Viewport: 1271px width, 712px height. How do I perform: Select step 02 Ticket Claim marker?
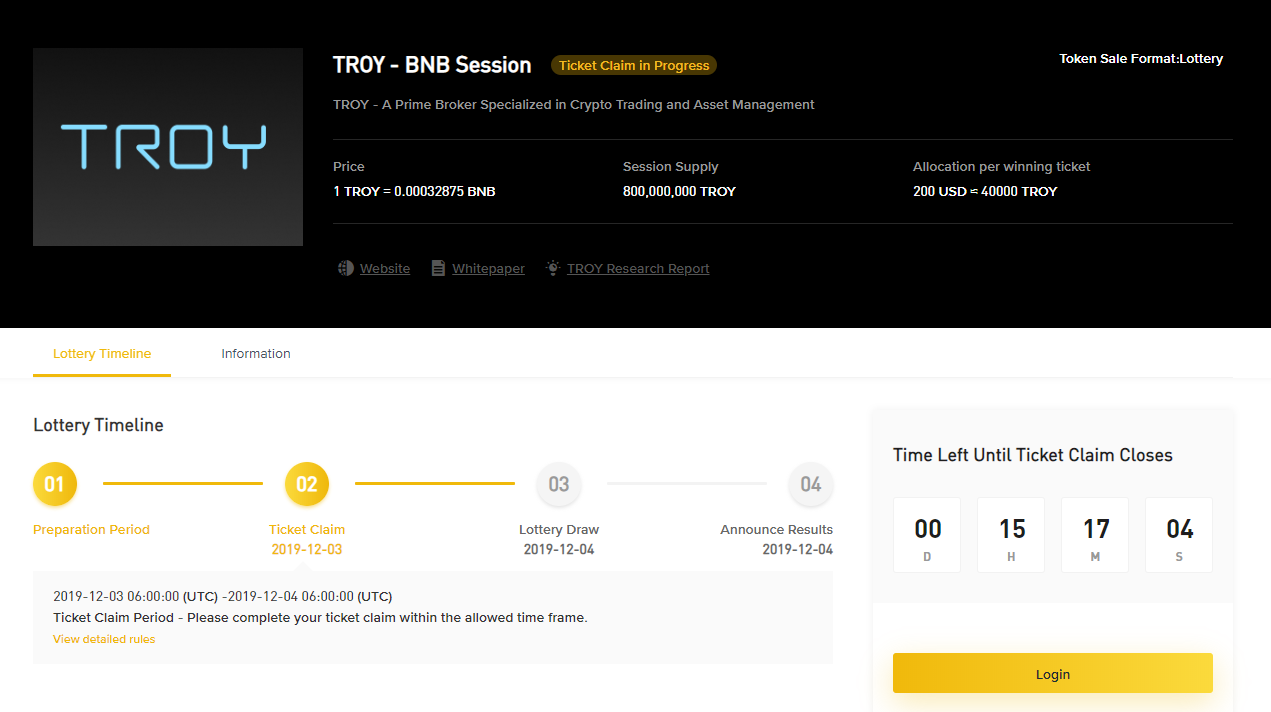click(307, 484)
